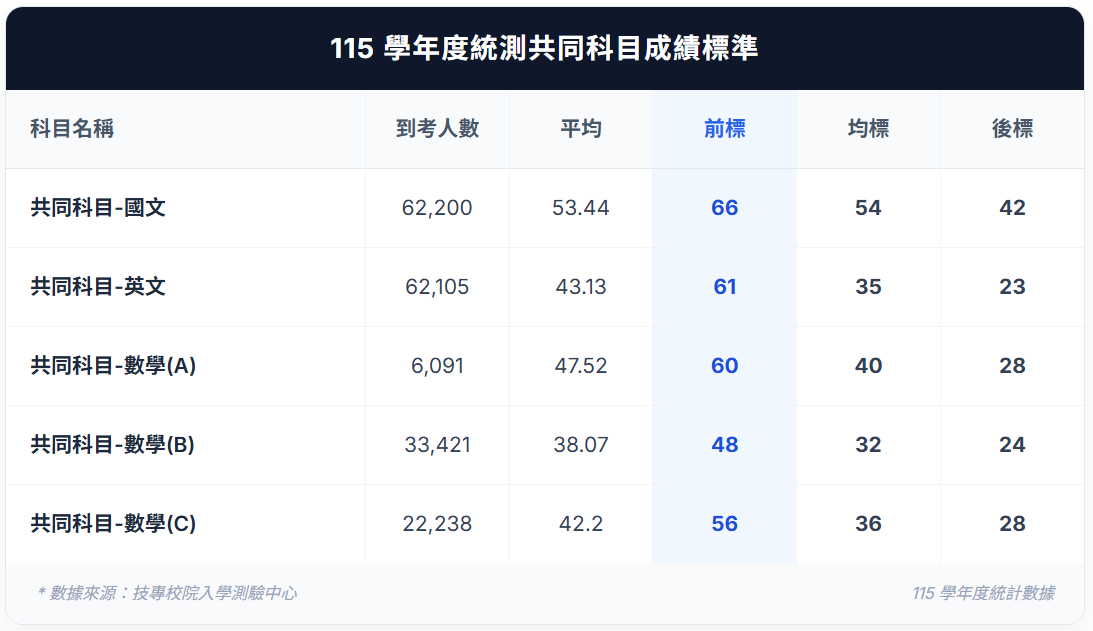Click the 前標 column header
The width and height of the screenshot is (1093, 631).
click(724, 128)
